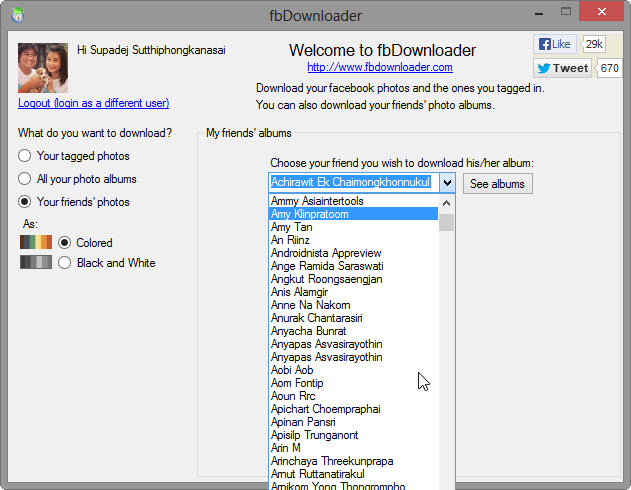The width and height of the screenshot is (631, 490).
Task: Select Arin M from list
Action: (x=353, y=448)
